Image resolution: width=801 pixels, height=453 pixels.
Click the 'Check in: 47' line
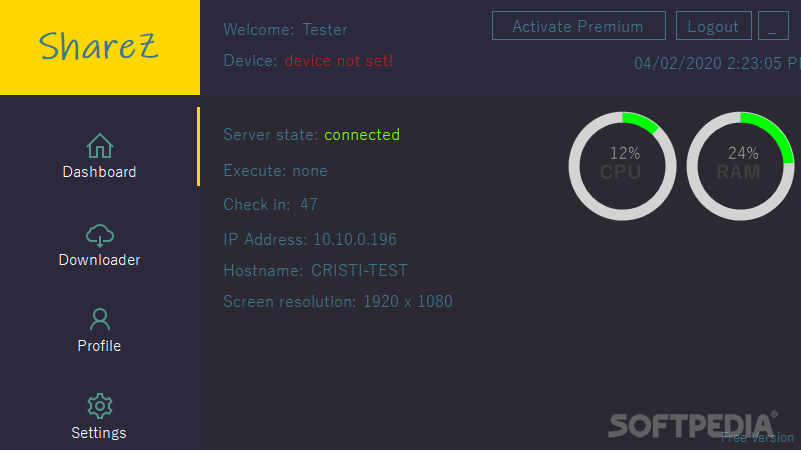[270, 205]
